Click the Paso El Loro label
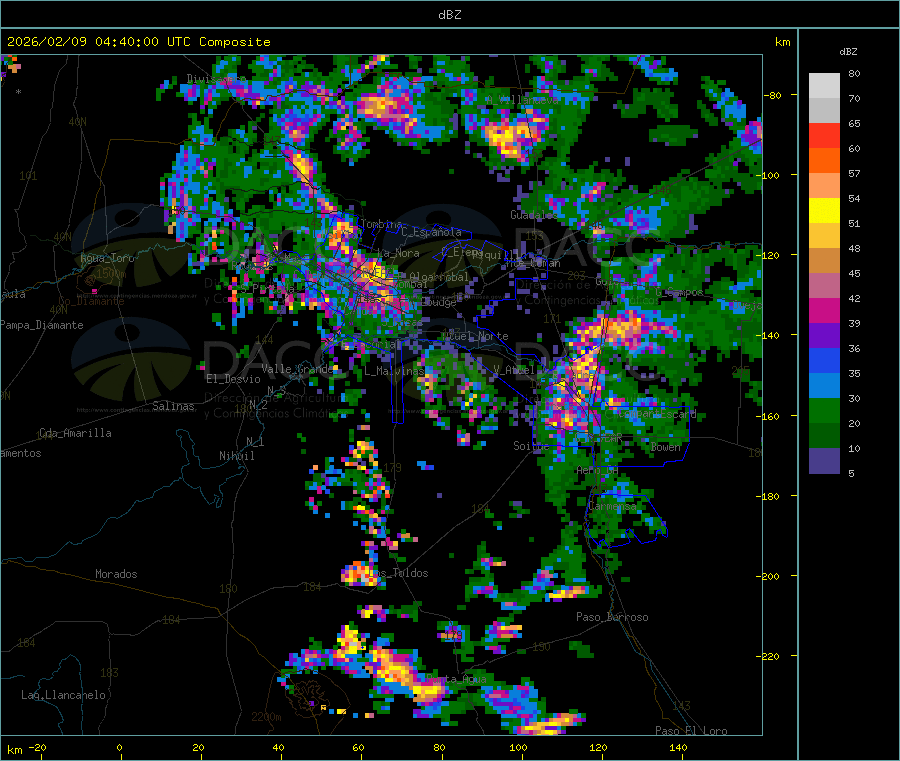The width and height of the screenshot is (900, 761). click(691, 731)
